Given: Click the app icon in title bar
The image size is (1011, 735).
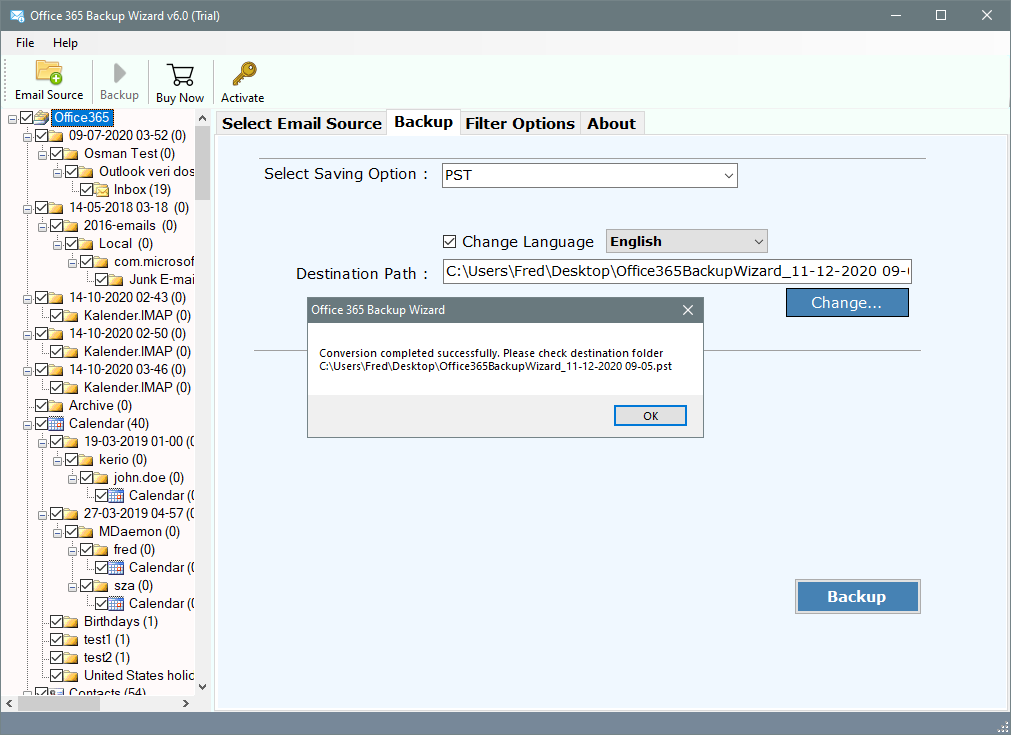Looking at the screenshot, I should (x=17, y=15).
